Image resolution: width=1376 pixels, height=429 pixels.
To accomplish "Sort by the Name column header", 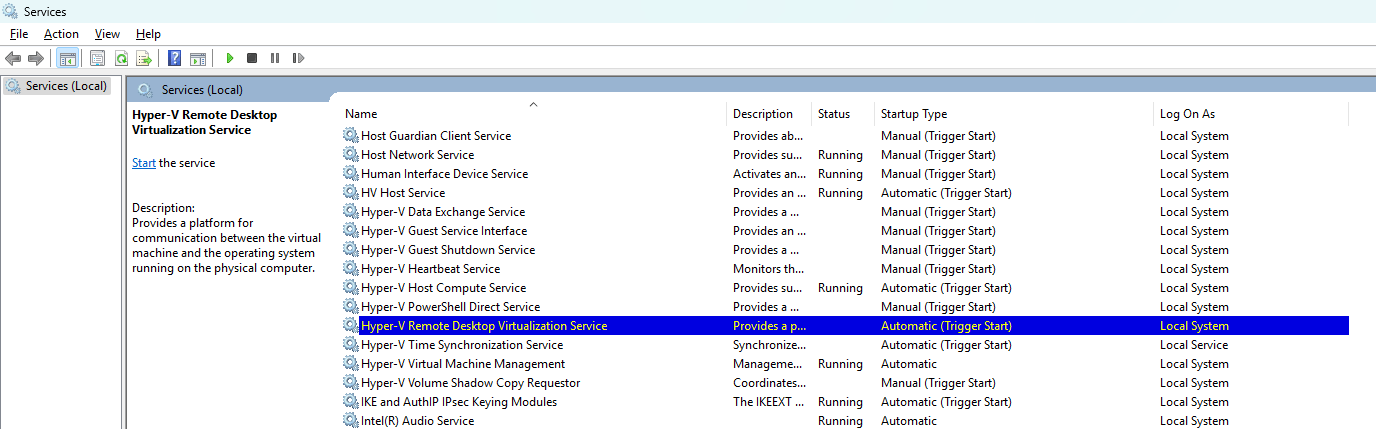I will 361,114.
